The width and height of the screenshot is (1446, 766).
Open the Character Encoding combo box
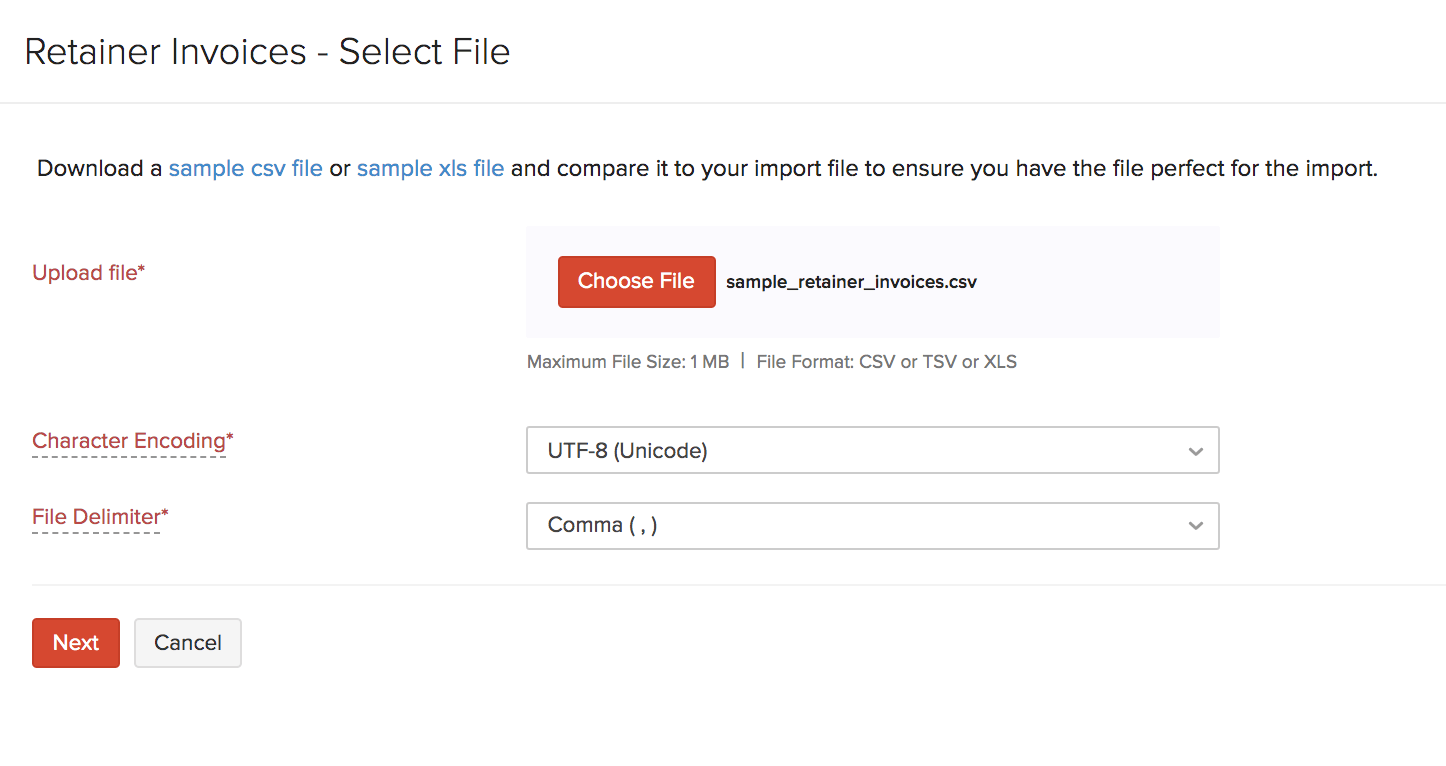point(872,450)
